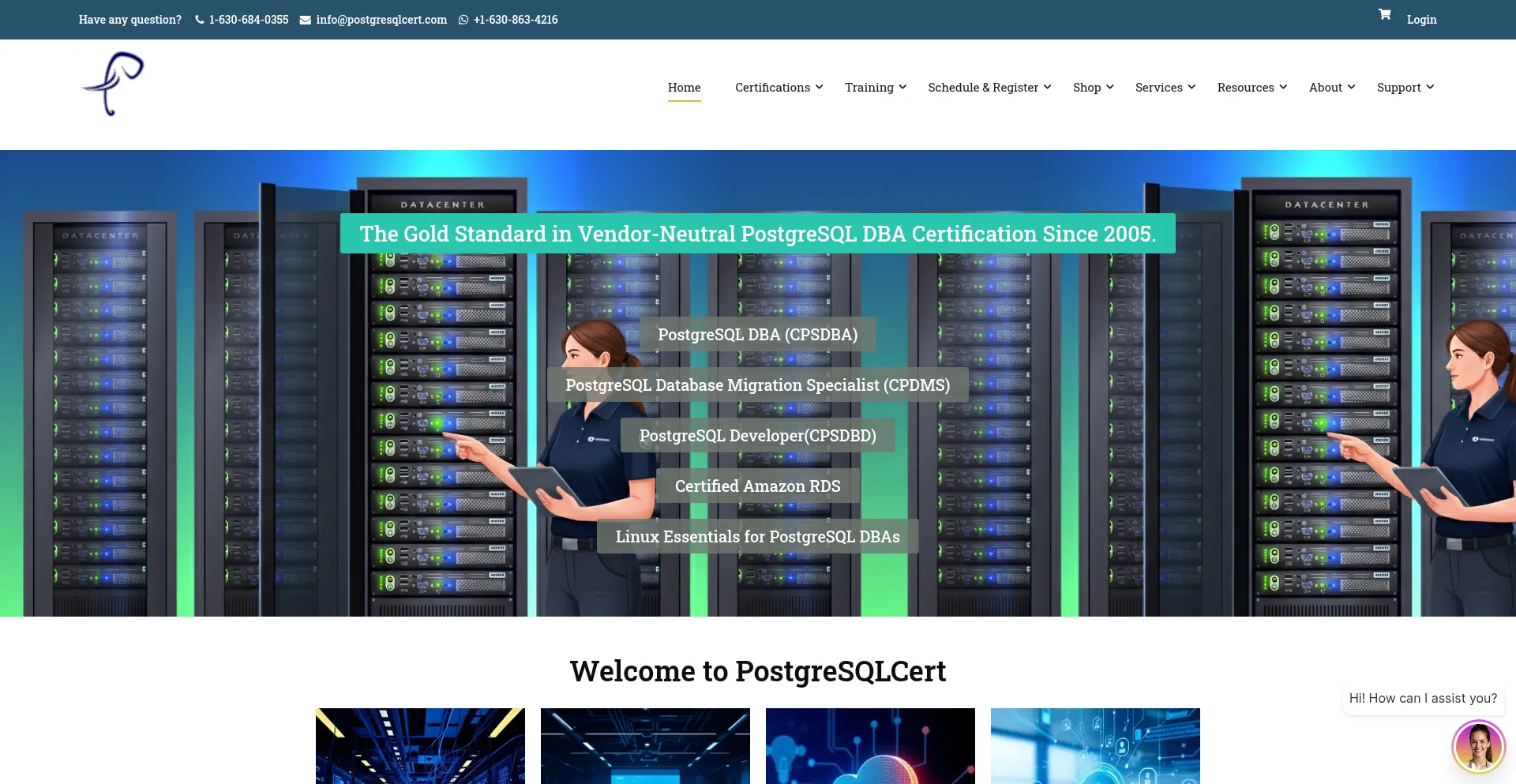
Task: Open the Services menu item
Action: pos(1159,88)
